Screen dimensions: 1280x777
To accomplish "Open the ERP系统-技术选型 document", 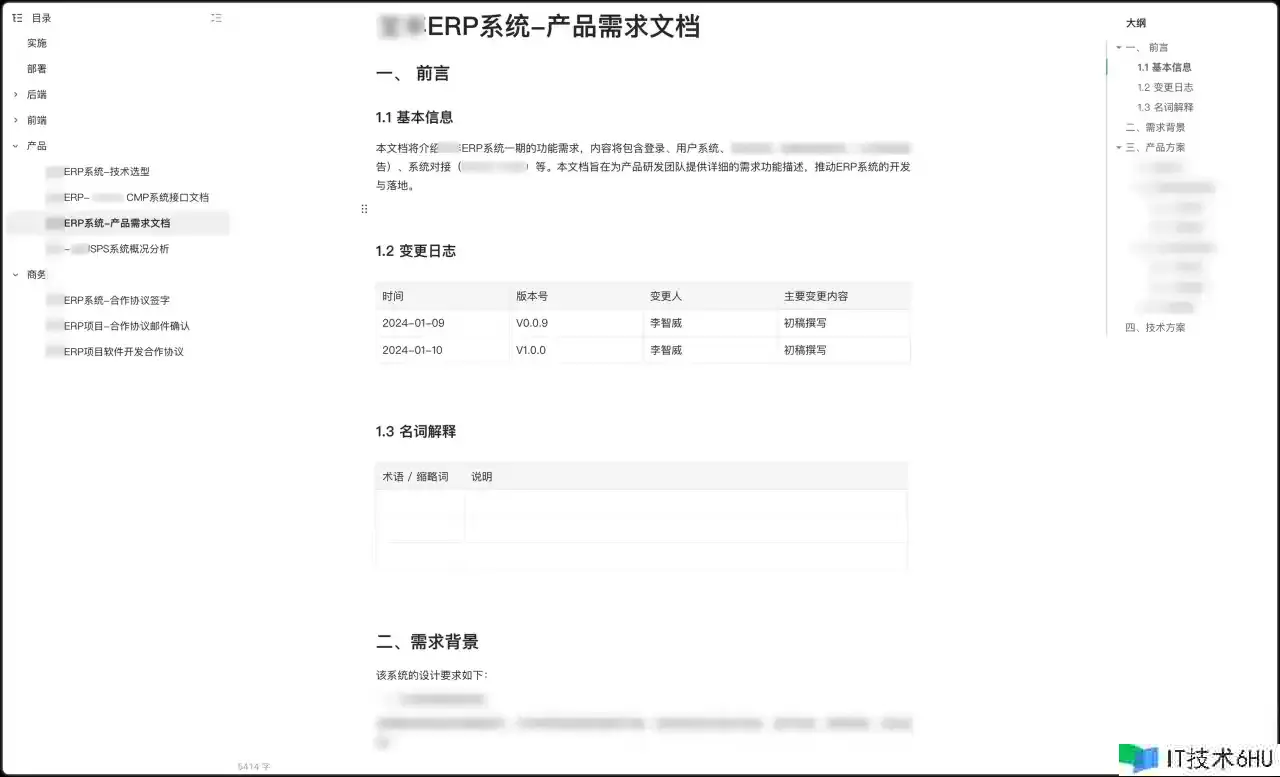I will click(106, 172).
